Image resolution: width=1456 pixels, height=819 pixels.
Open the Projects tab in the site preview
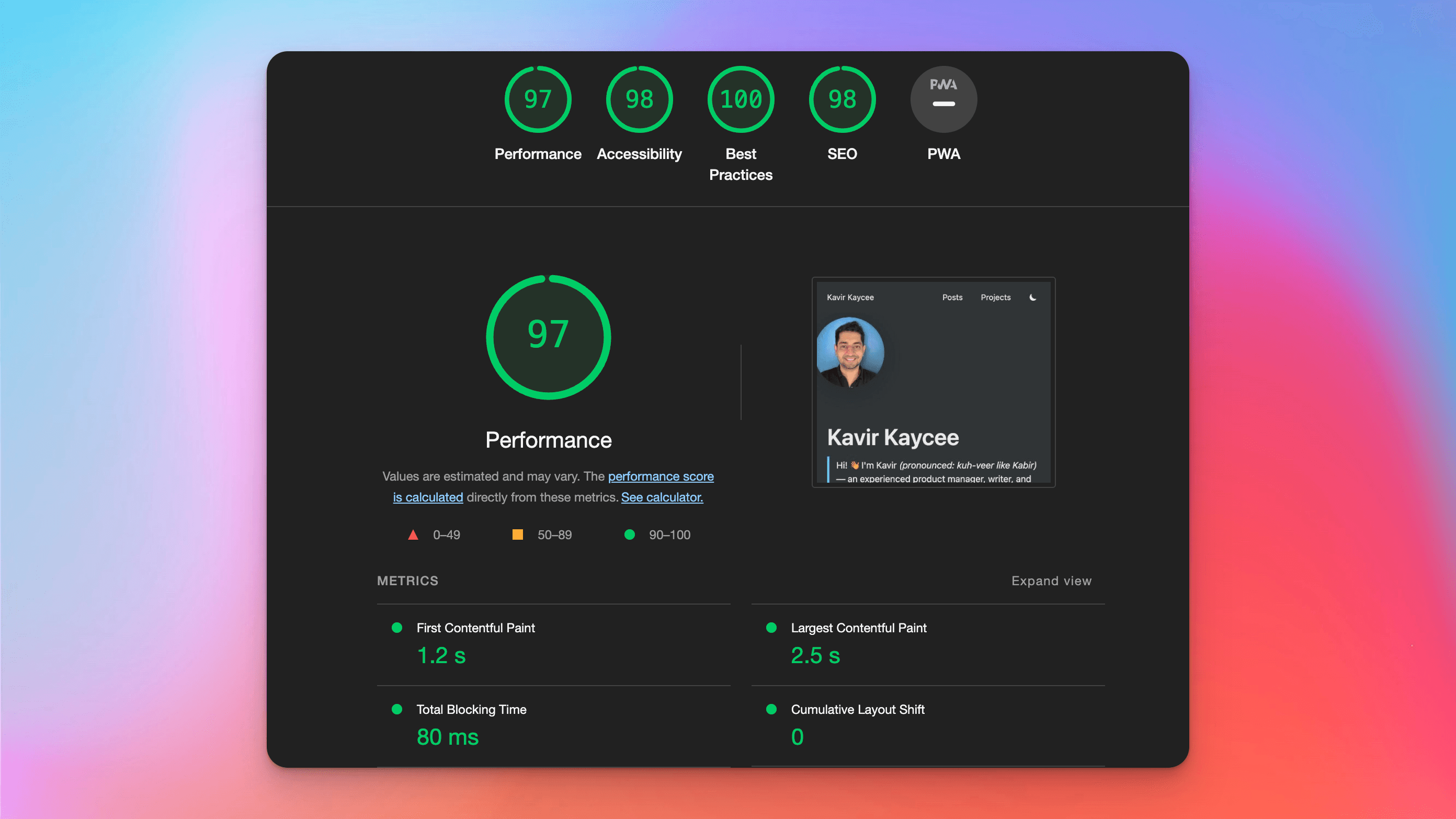(x=995, y=297)
